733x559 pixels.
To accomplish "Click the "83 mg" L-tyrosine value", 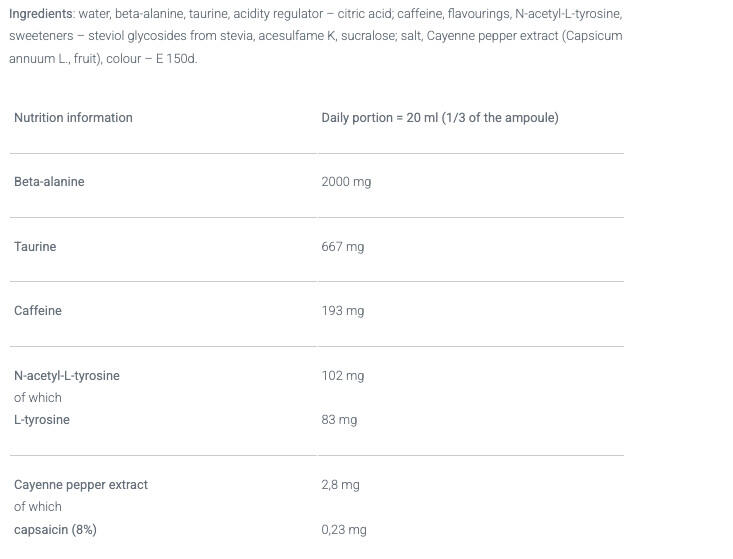I will 339,420.
